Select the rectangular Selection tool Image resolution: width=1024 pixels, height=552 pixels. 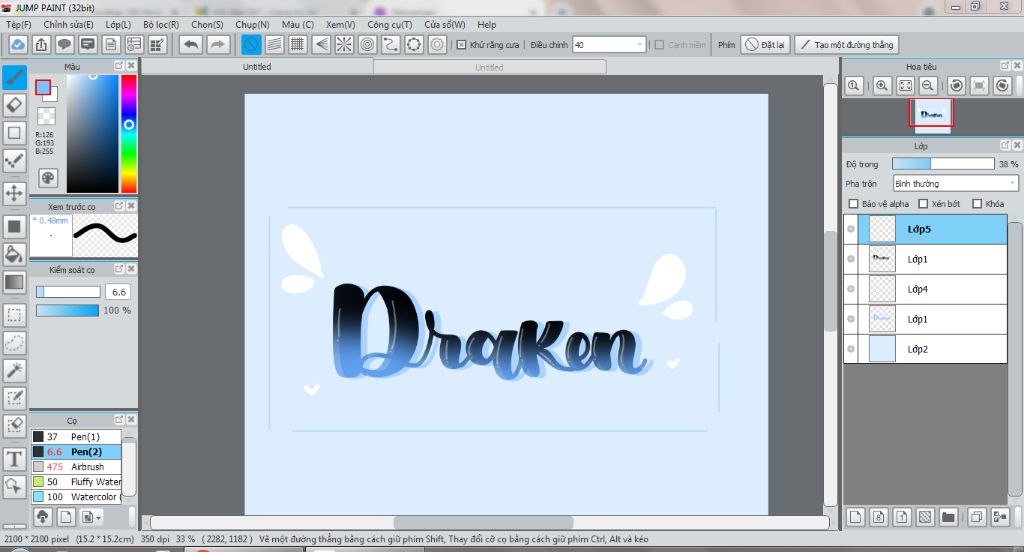[14, 315]
